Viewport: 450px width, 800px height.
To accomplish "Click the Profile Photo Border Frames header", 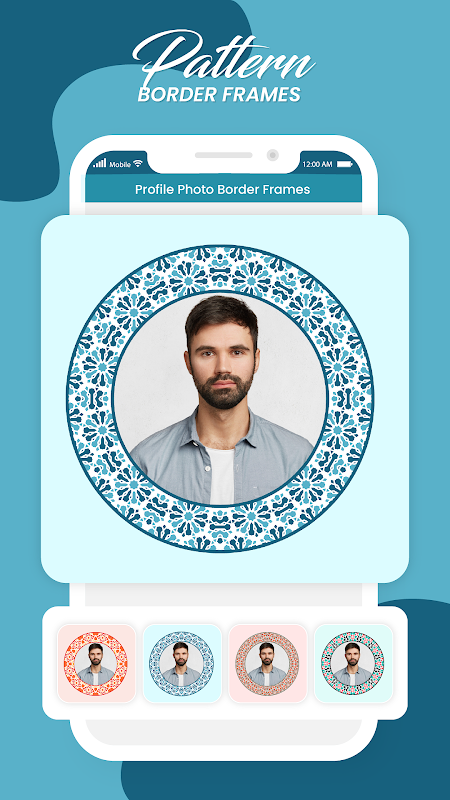I will 223,189.
